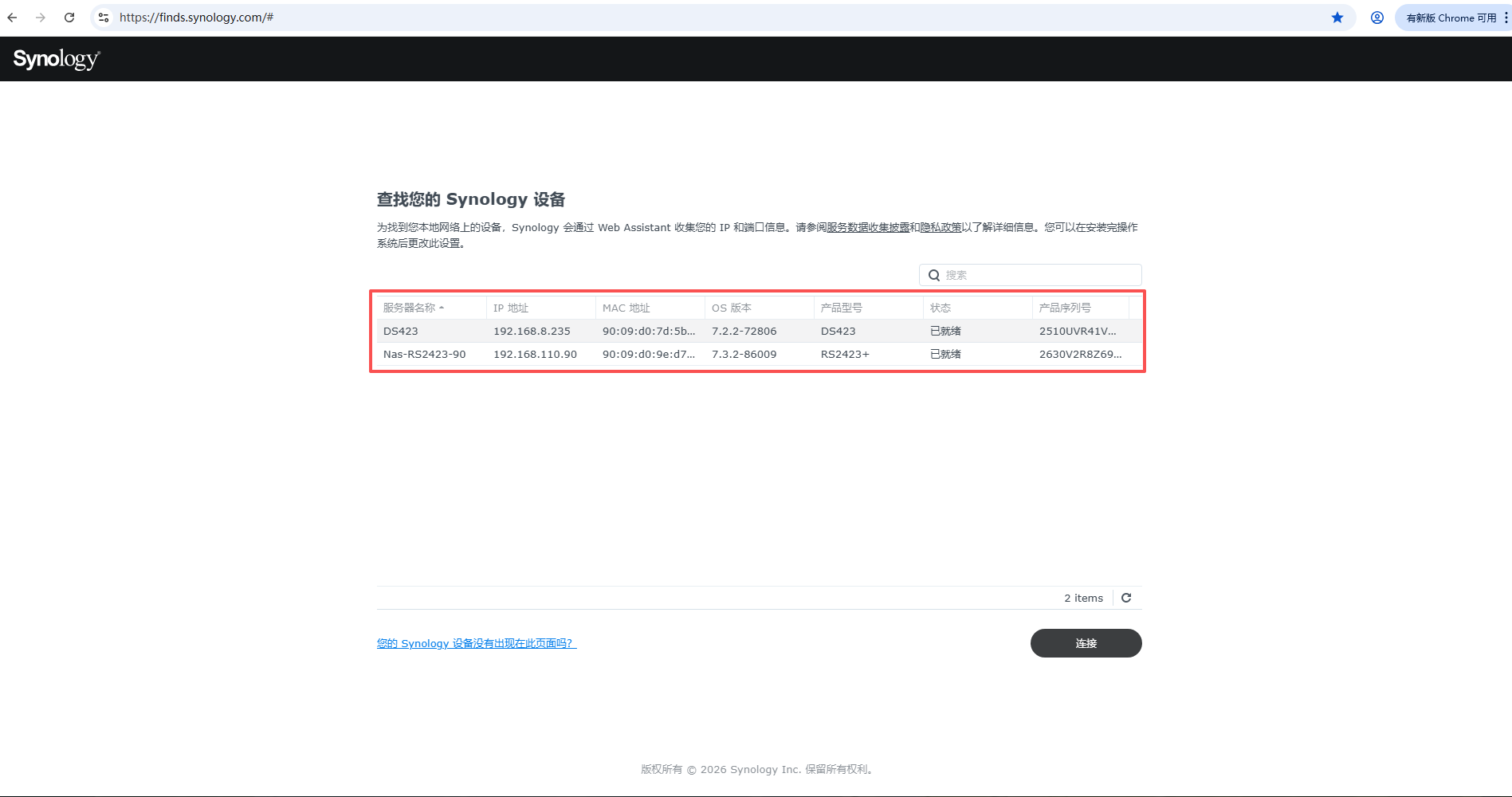Click the OS 版本 column header
The image size is (1512, 797).
click(759, 308)
